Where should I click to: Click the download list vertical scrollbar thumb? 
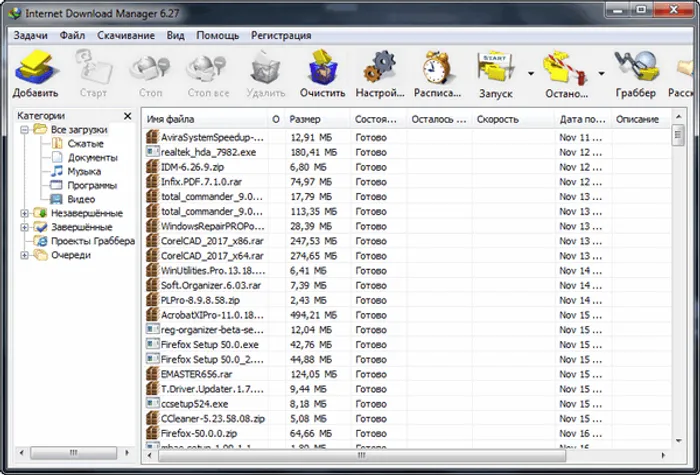tap(678, 135)
